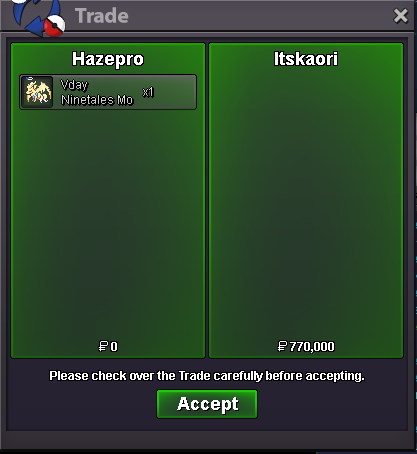Click the Itskaori player name
This screenshot has height=454, width=417.
[x=306, y=59]
